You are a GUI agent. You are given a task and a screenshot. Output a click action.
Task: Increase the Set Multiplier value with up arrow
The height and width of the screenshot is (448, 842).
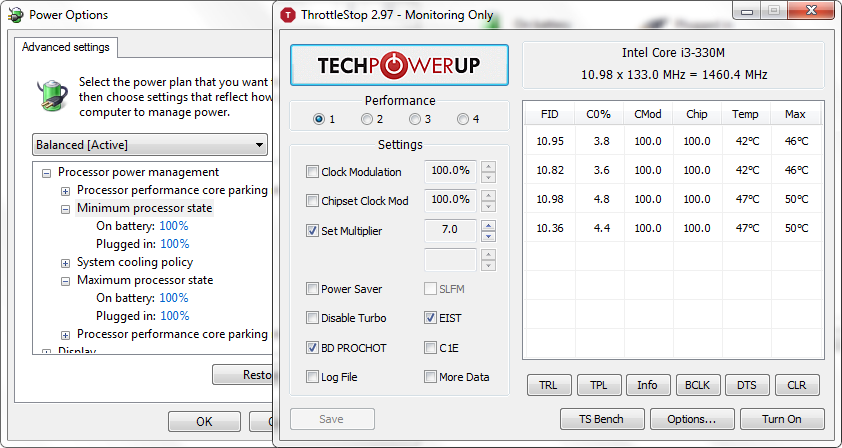coord(488,225)
